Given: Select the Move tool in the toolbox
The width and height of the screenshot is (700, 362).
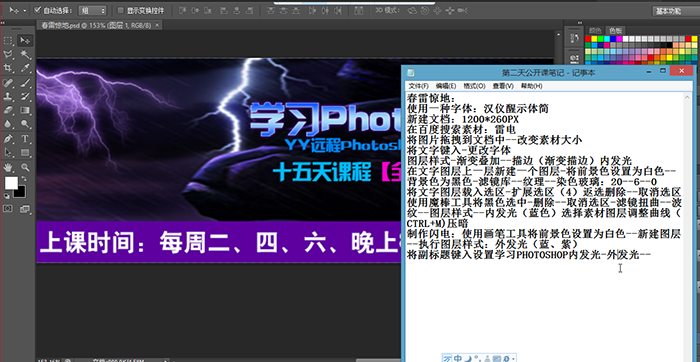Looking at the screenshot, I should [25, 41].
